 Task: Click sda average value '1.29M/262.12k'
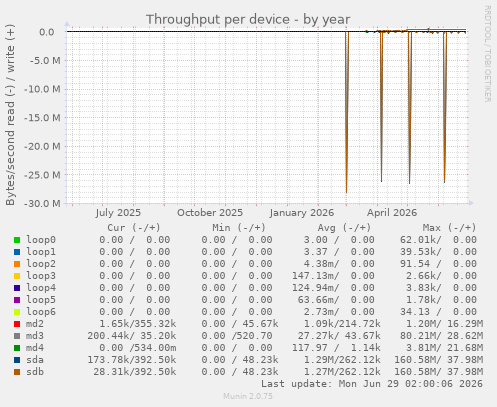[342, 360]
